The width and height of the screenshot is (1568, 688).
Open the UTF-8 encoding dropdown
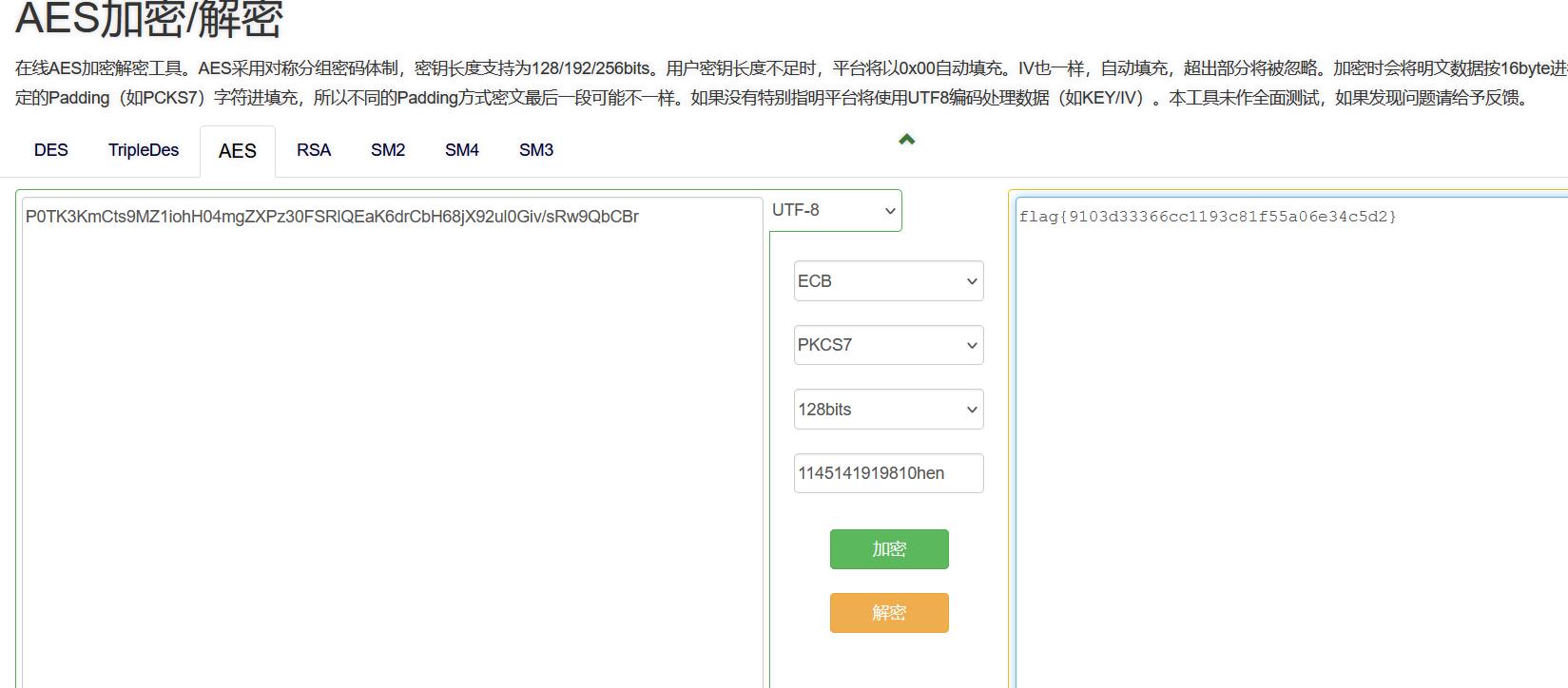tap(834, 210)
